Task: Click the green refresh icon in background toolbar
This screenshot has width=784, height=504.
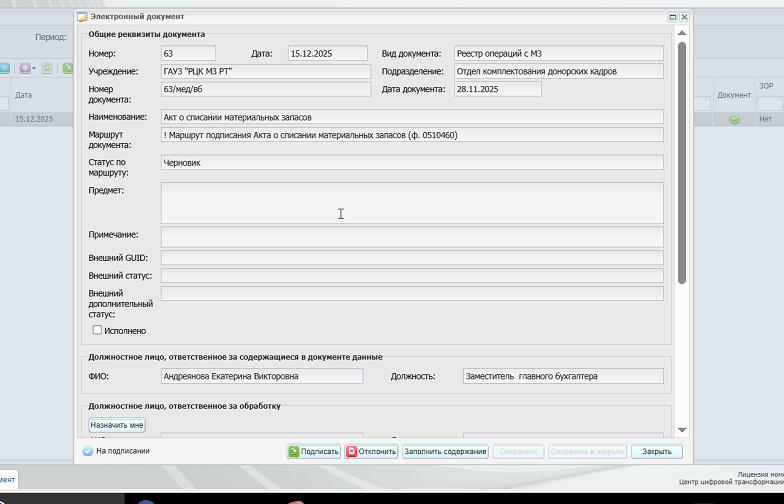Action: (48, 68)
